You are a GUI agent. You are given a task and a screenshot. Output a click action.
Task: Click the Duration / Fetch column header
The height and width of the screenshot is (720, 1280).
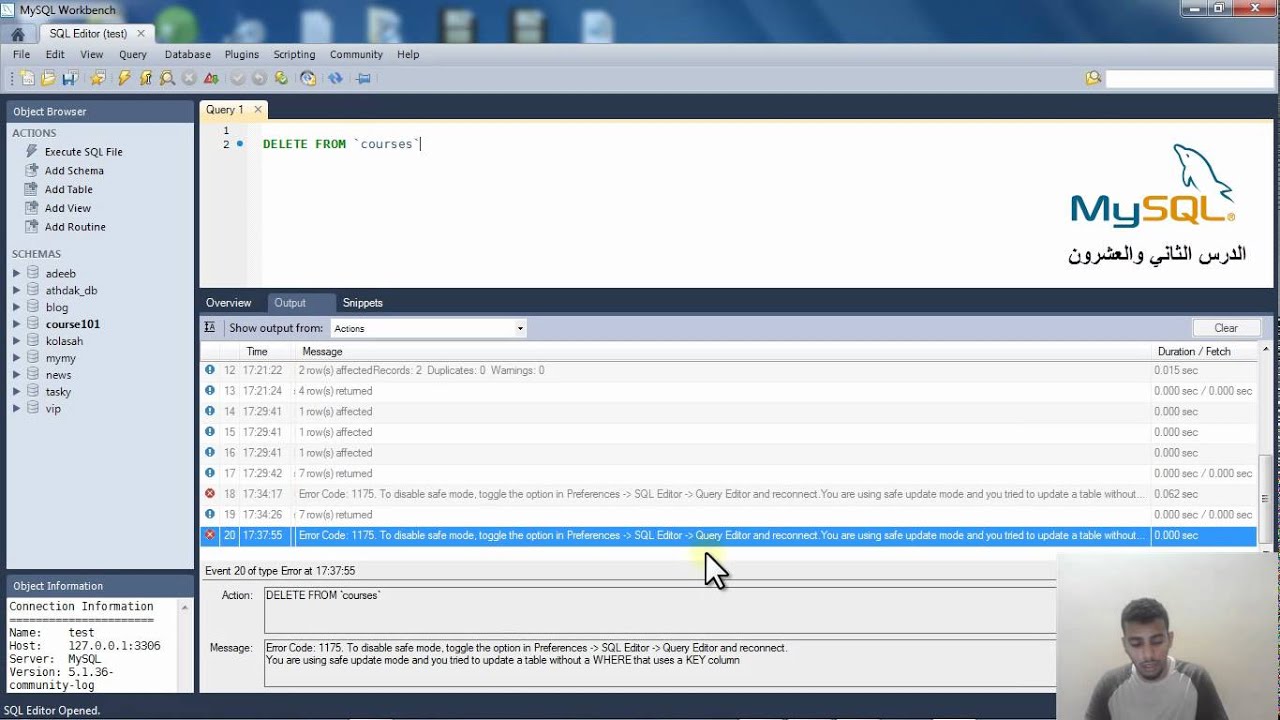coord(1194,351)
